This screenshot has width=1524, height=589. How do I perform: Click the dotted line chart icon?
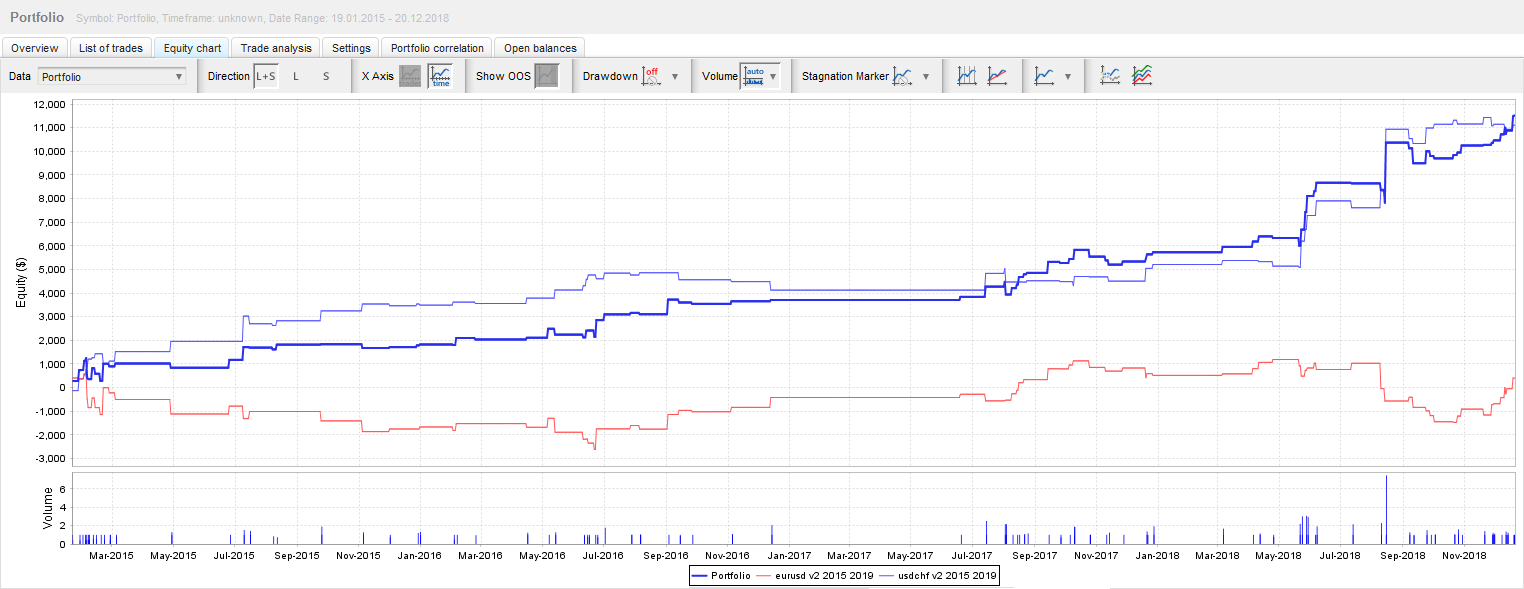coord(1110,76)
